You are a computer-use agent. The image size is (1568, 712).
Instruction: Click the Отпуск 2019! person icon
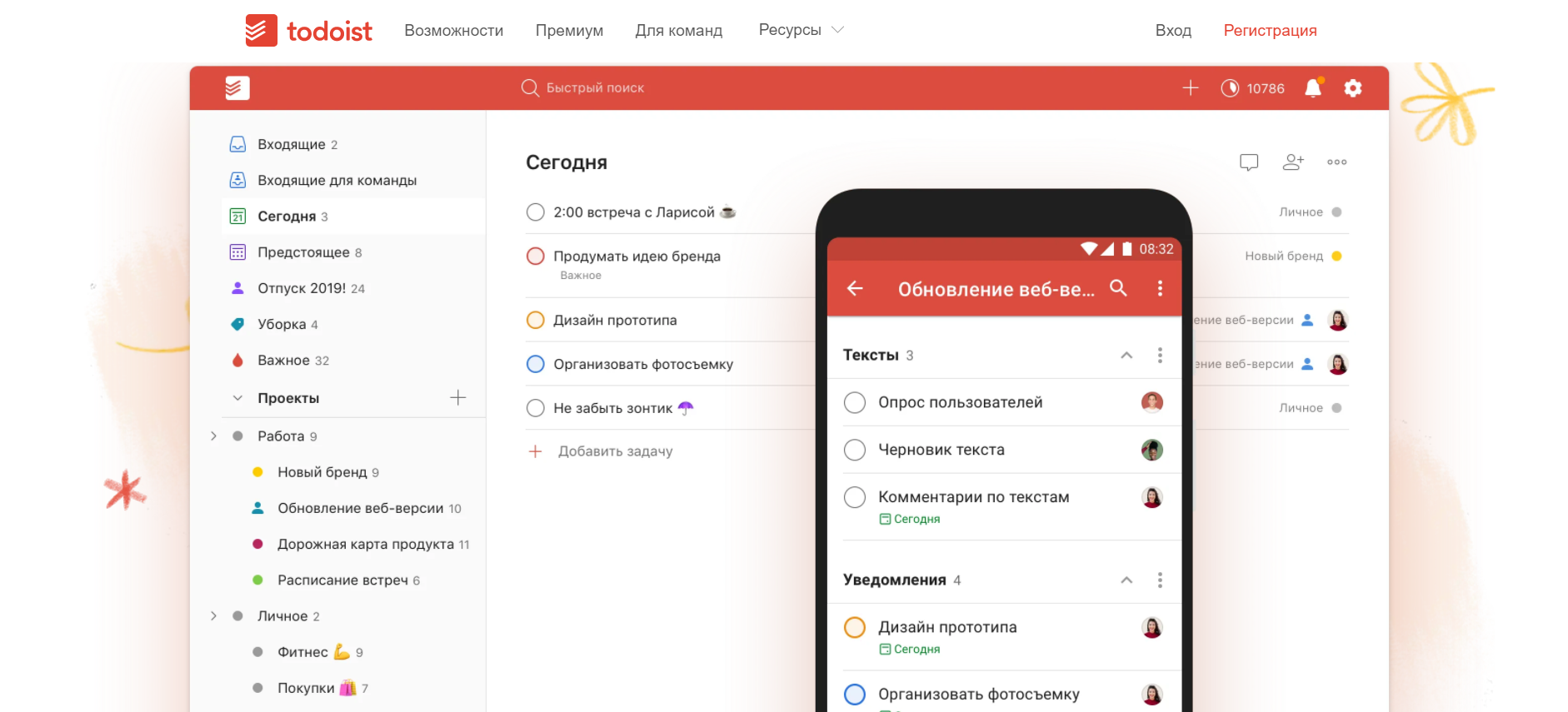coord(237,288)
